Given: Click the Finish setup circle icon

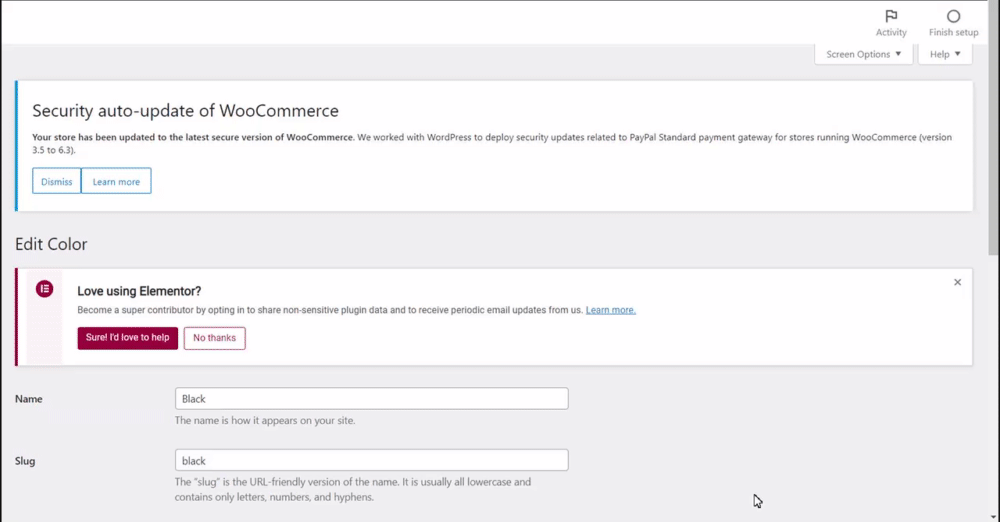Looking at the screenshot, I should [x=953, y=17].
